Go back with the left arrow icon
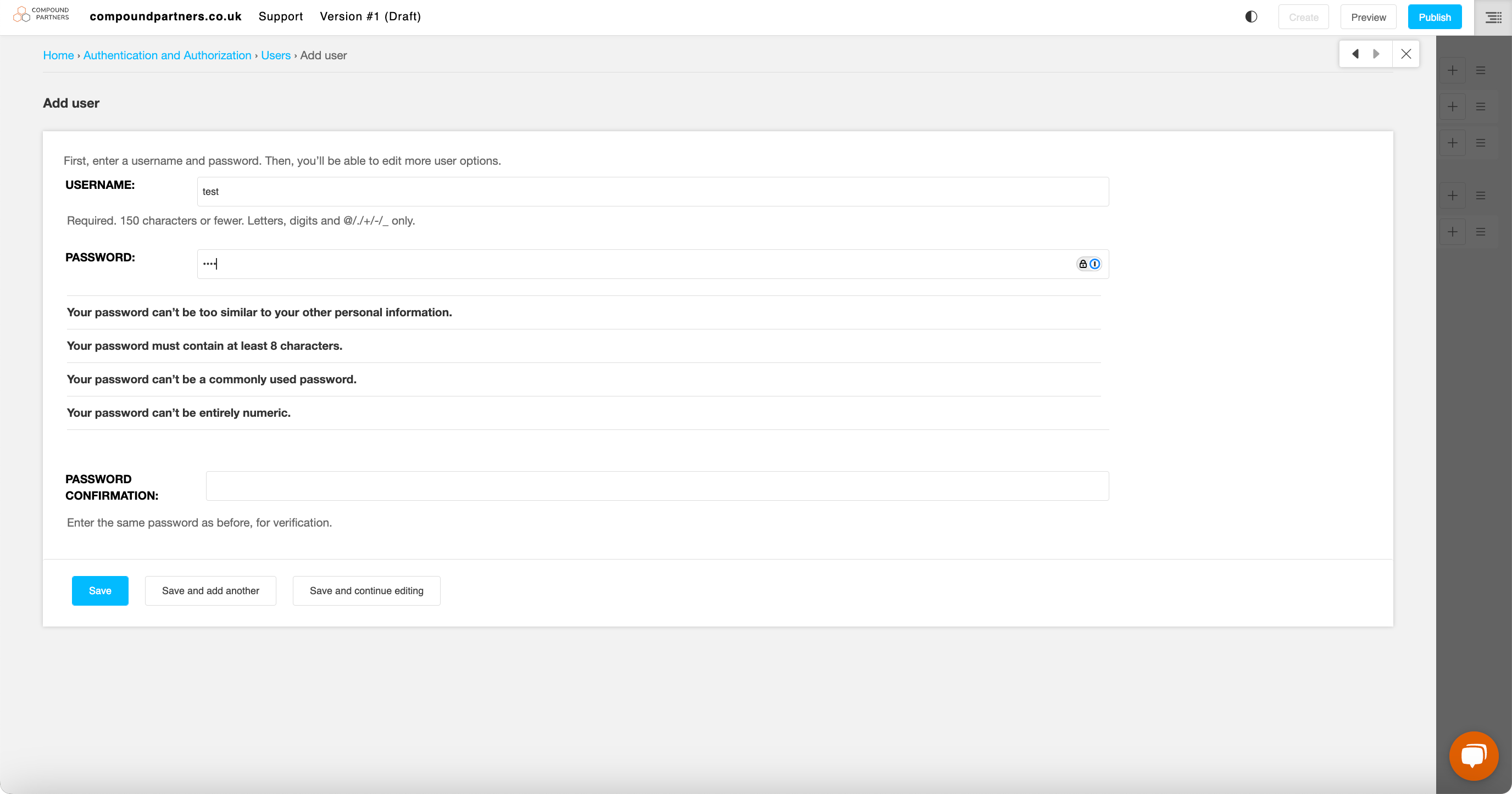 point(1355,54)
